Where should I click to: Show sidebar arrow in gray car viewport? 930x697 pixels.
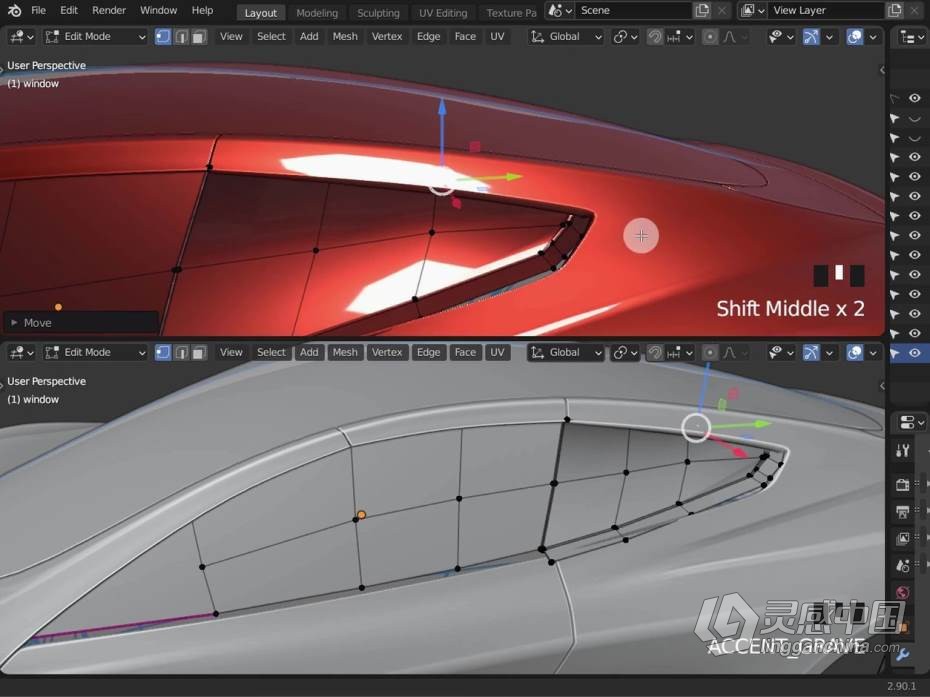click(x=882, y=386)
